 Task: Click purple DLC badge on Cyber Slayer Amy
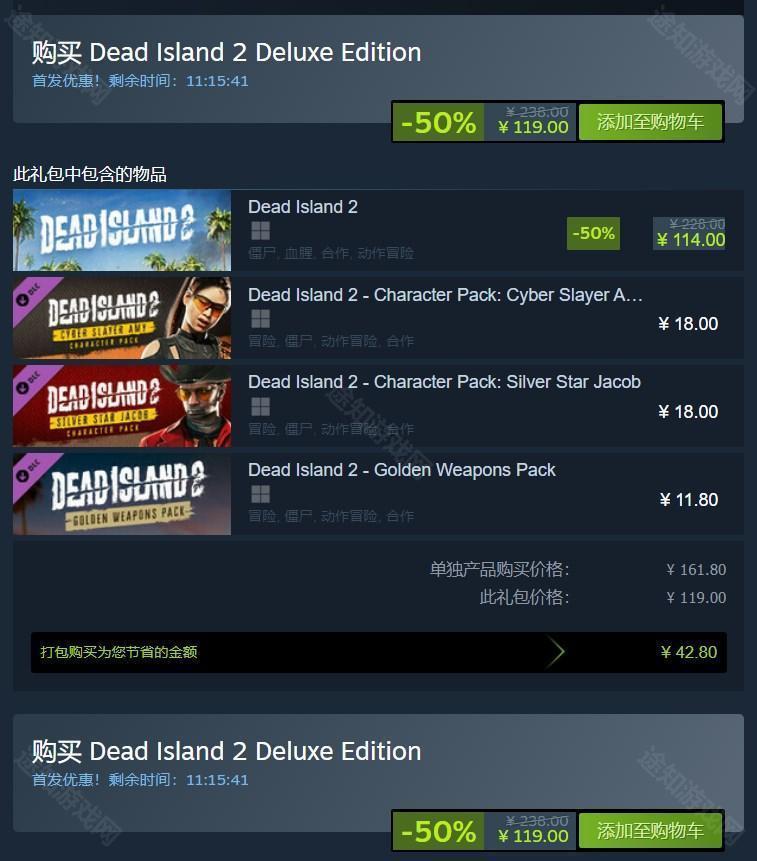pos(30,295)
